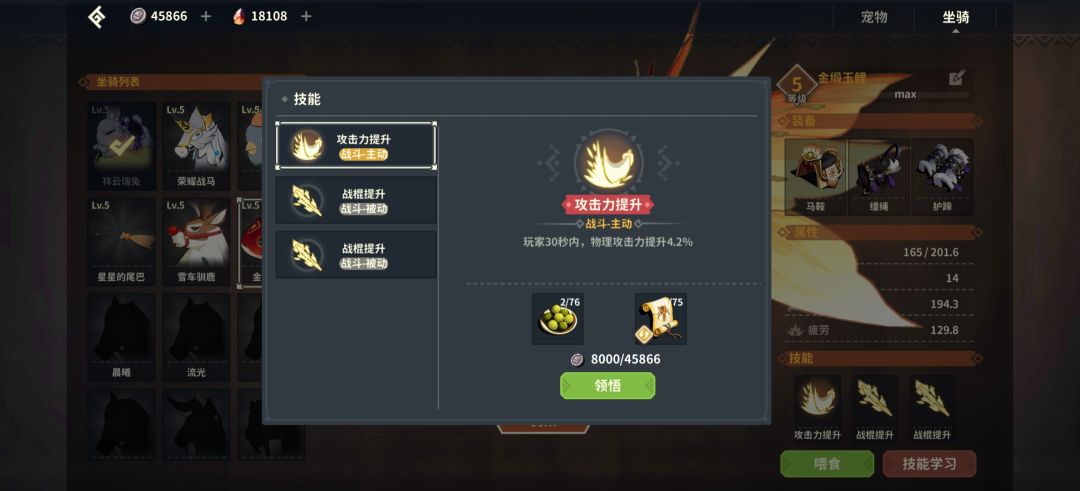Select second 战棍提升 passive skill entry
The height and width of the screenshot is (491, 1080).
pyautogui.click(x=356, y=254)
